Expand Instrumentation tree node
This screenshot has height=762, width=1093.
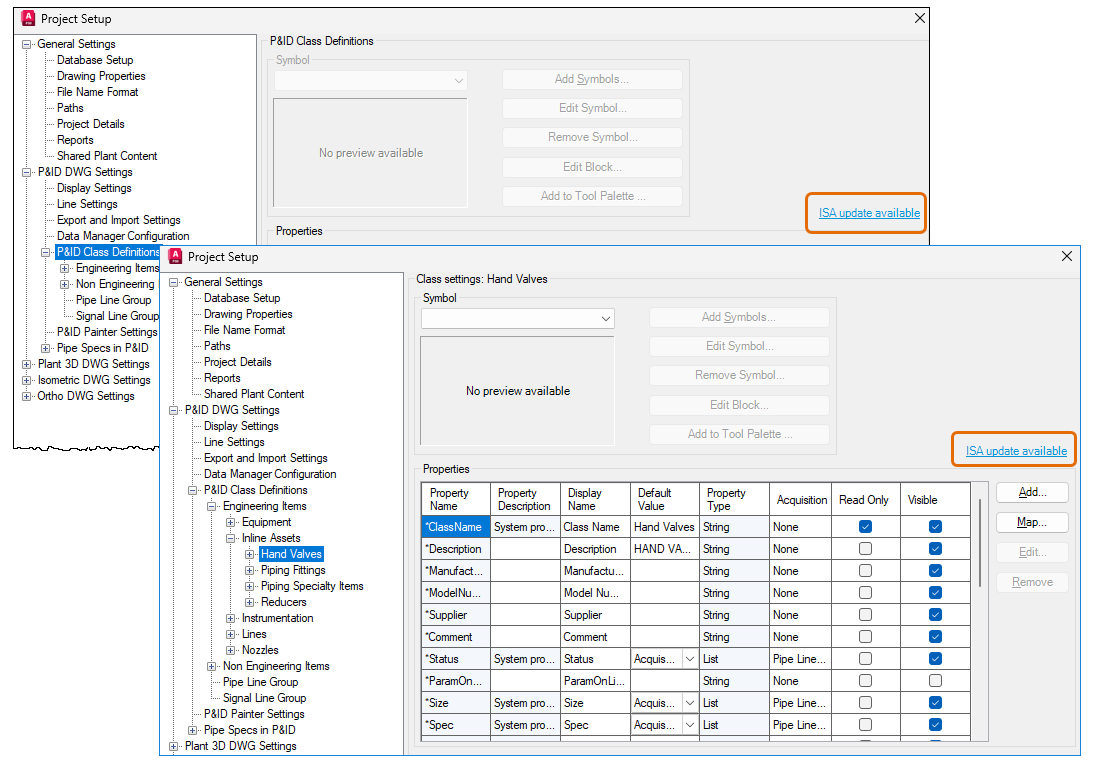click(231, 618)
